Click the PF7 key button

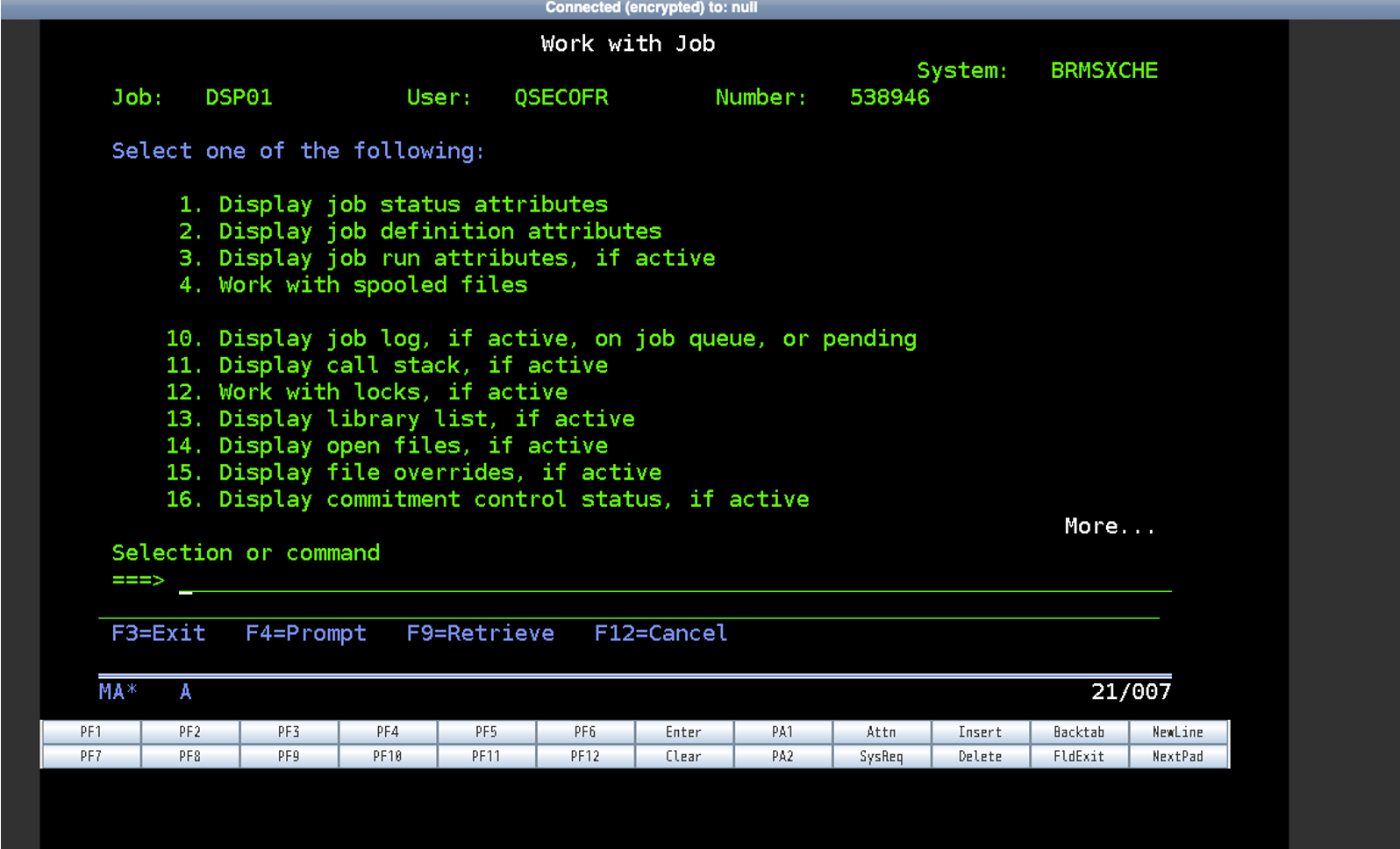point(91,756)
